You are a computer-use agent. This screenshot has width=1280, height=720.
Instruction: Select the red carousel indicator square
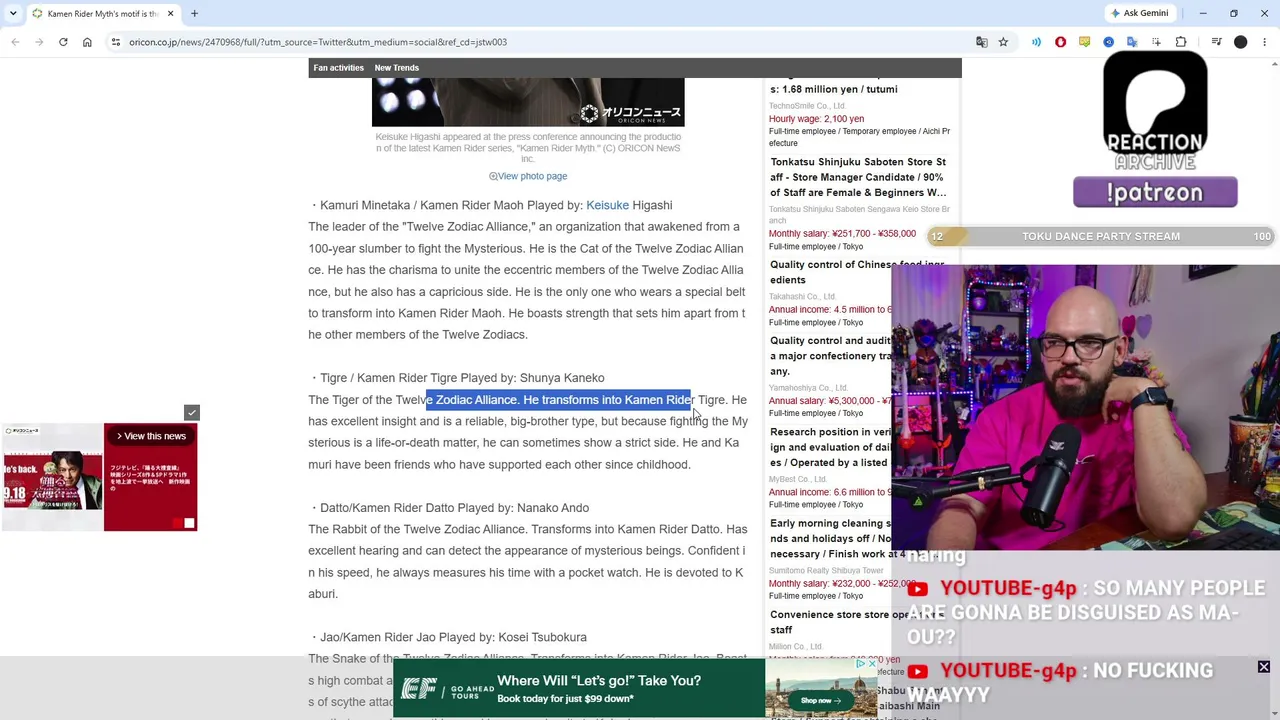[178, 523]
